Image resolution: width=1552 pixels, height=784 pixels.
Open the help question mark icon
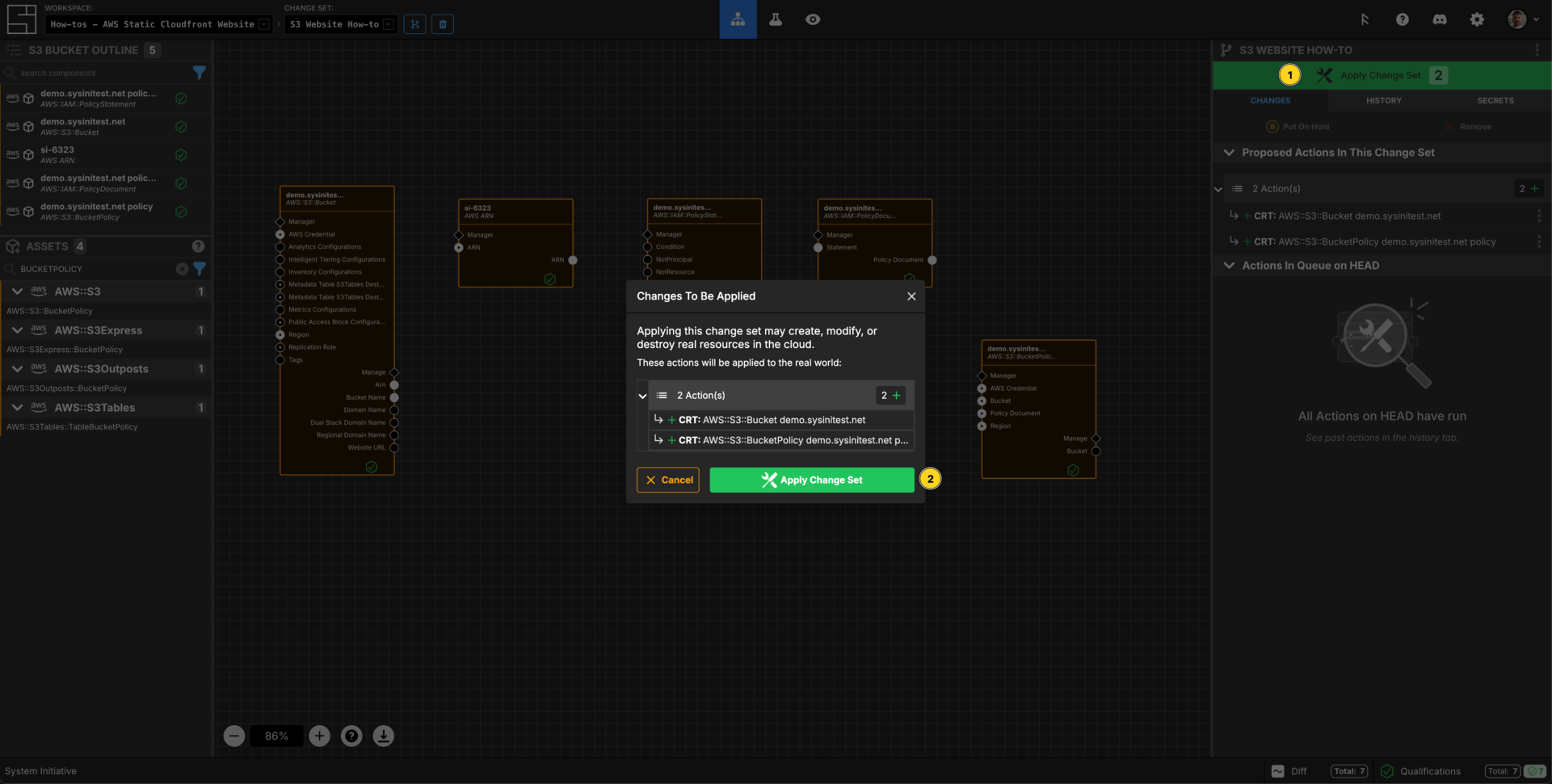click(1403, 19)
